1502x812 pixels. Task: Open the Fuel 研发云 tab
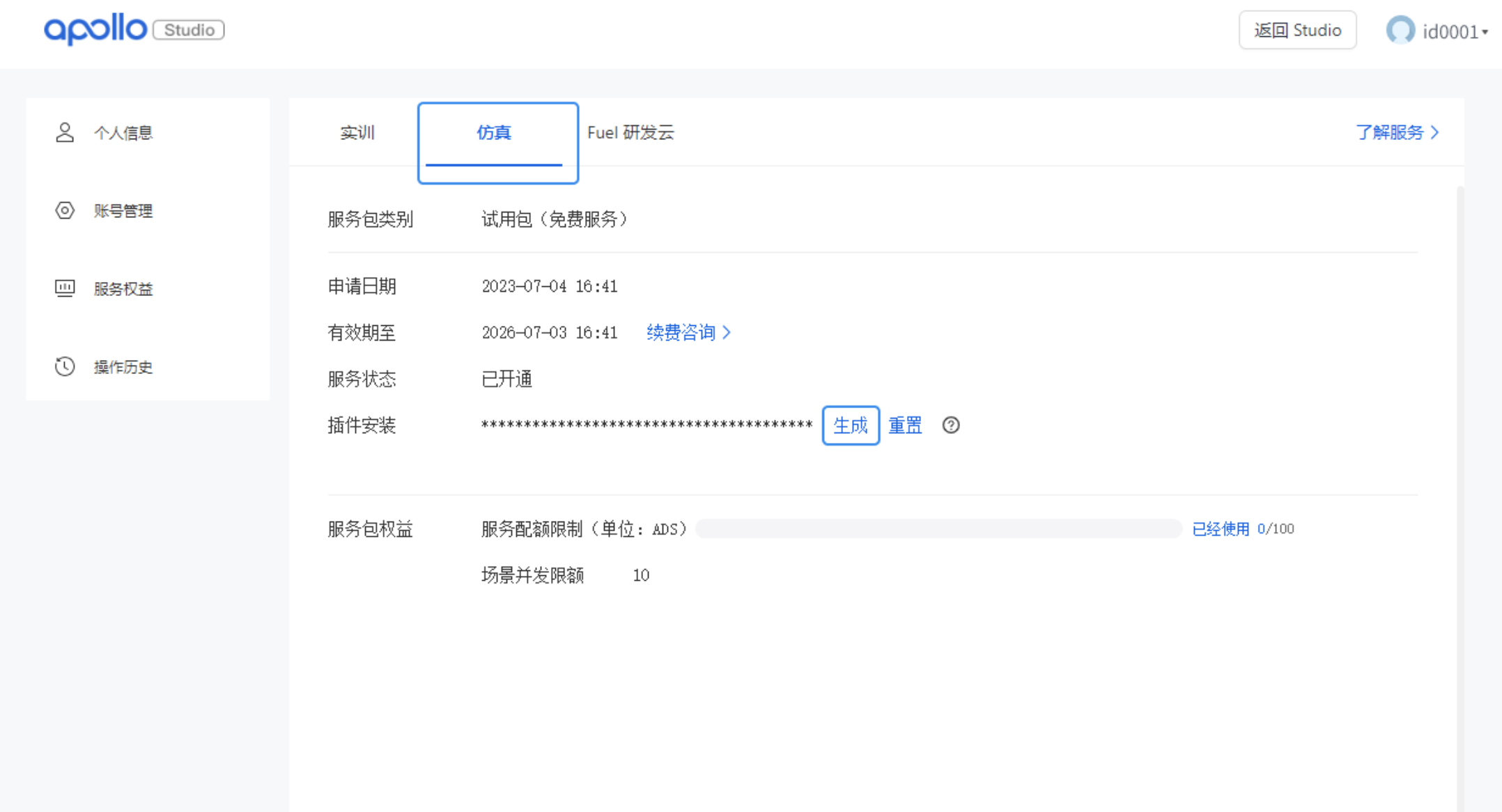coord(631,132)
